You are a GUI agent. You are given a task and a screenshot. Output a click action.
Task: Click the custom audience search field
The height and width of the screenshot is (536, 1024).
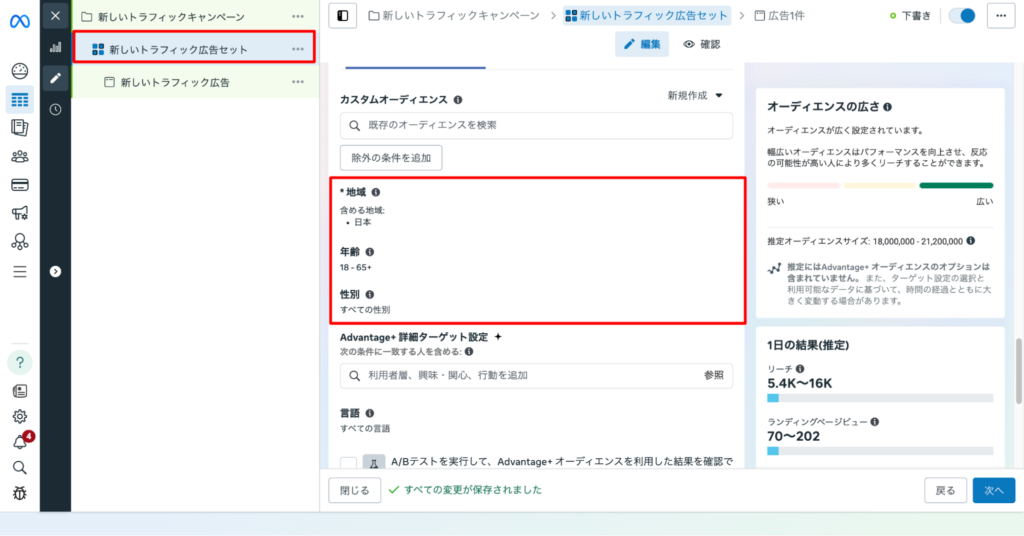coord(536,125)
